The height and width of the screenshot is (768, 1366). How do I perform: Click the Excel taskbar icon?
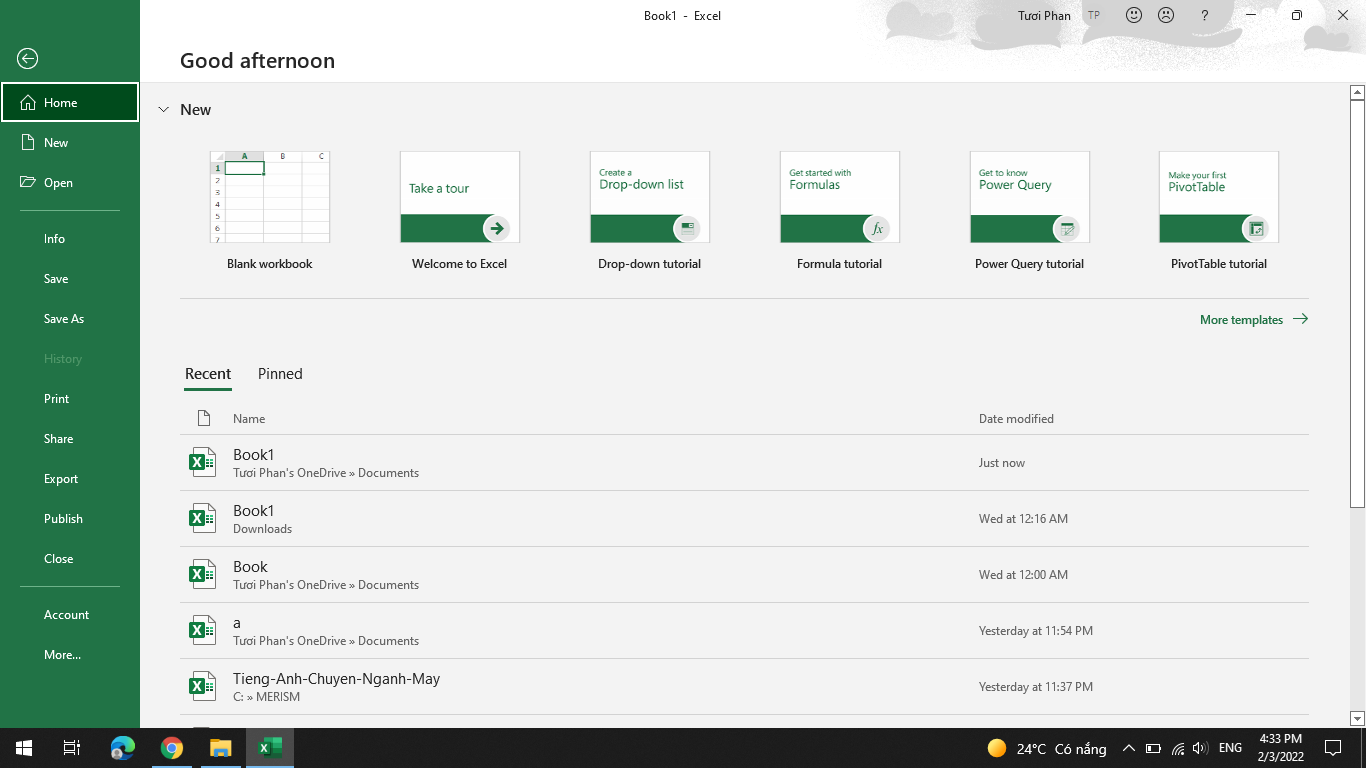pos(270,748)
